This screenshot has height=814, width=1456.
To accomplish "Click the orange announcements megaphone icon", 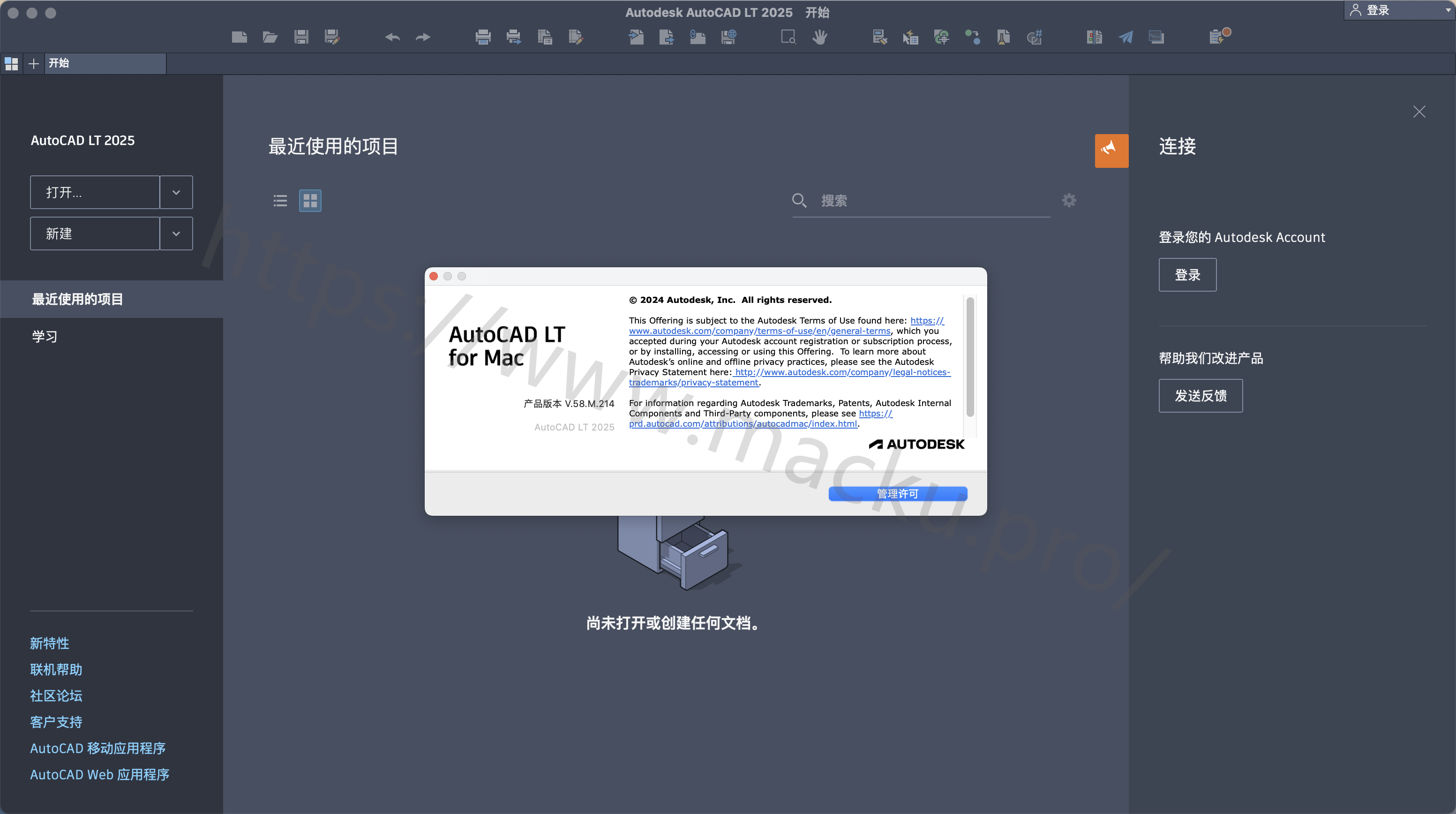I will coord(1111,151).
